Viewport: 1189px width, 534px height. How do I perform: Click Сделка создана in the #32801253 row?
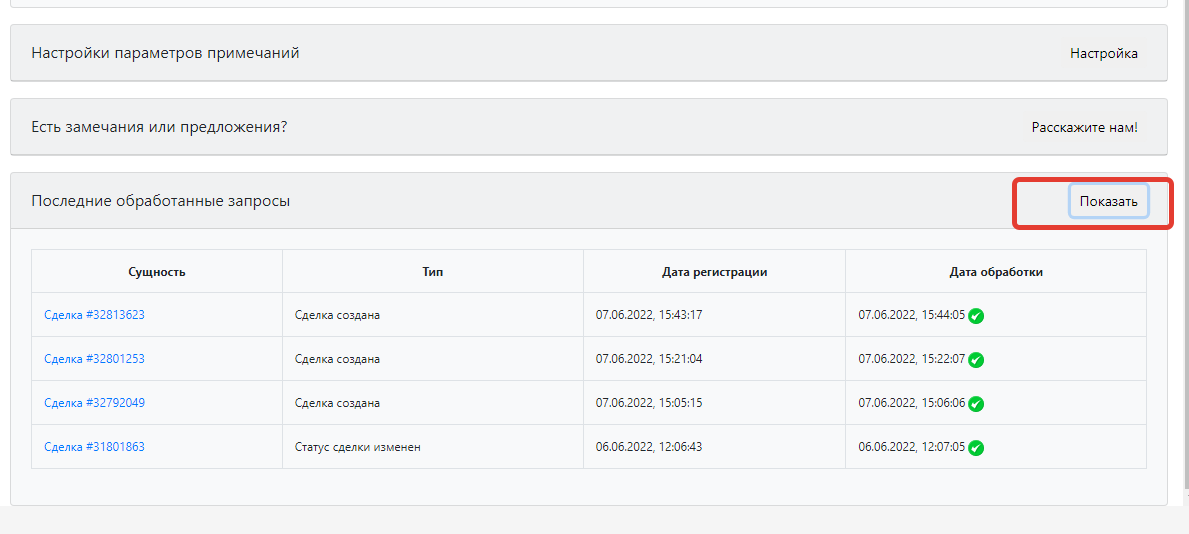(x=337, y=359)
